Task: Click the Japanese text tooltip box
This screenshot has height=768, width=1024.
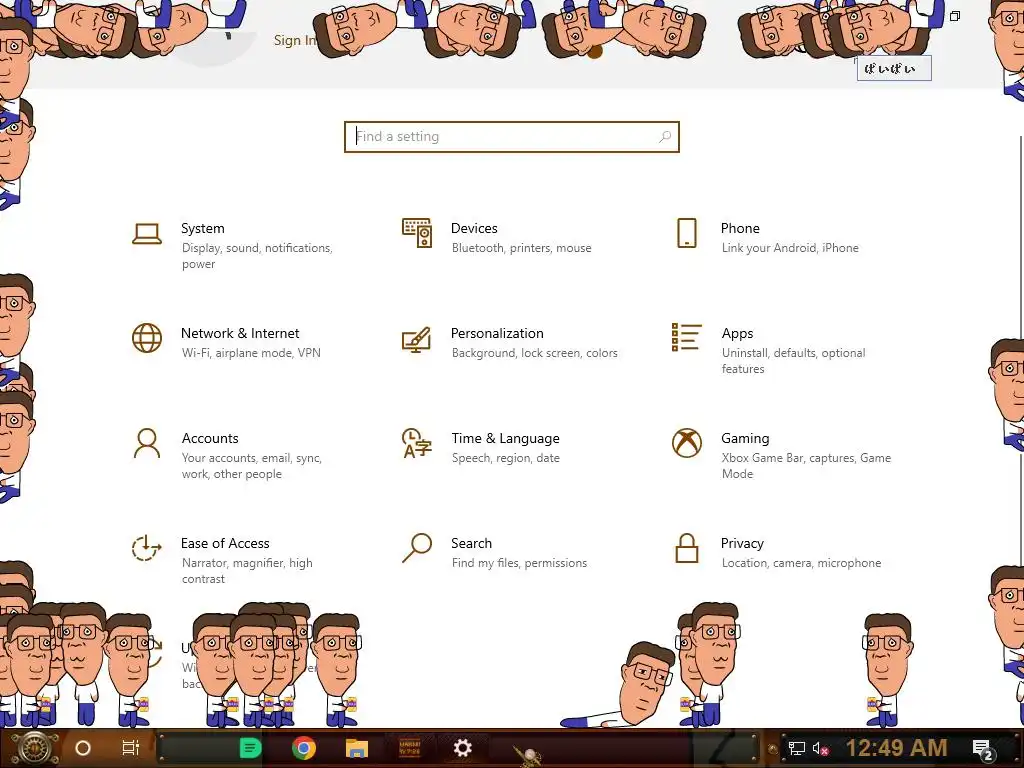Action: [x=894, y=69]
